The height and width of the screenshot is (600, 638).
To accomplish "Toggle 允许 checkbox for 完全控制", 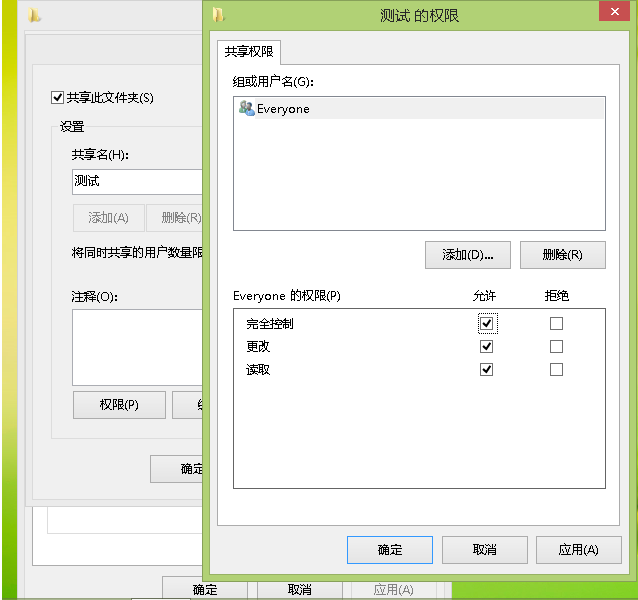I will 487,324.
